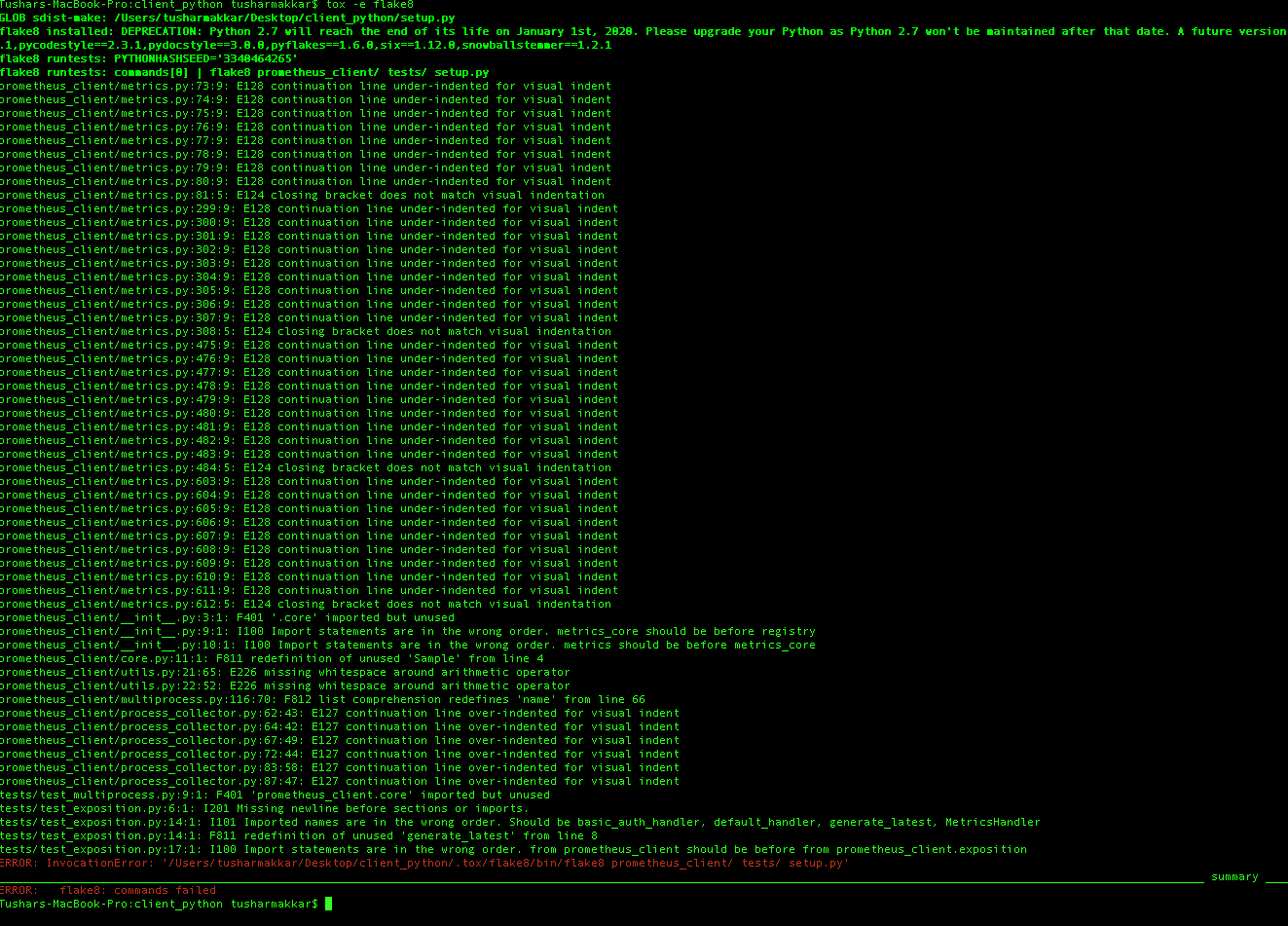Click the test_exposition.py:14:1 F811 'generate_latest' line

coord(299,836)
